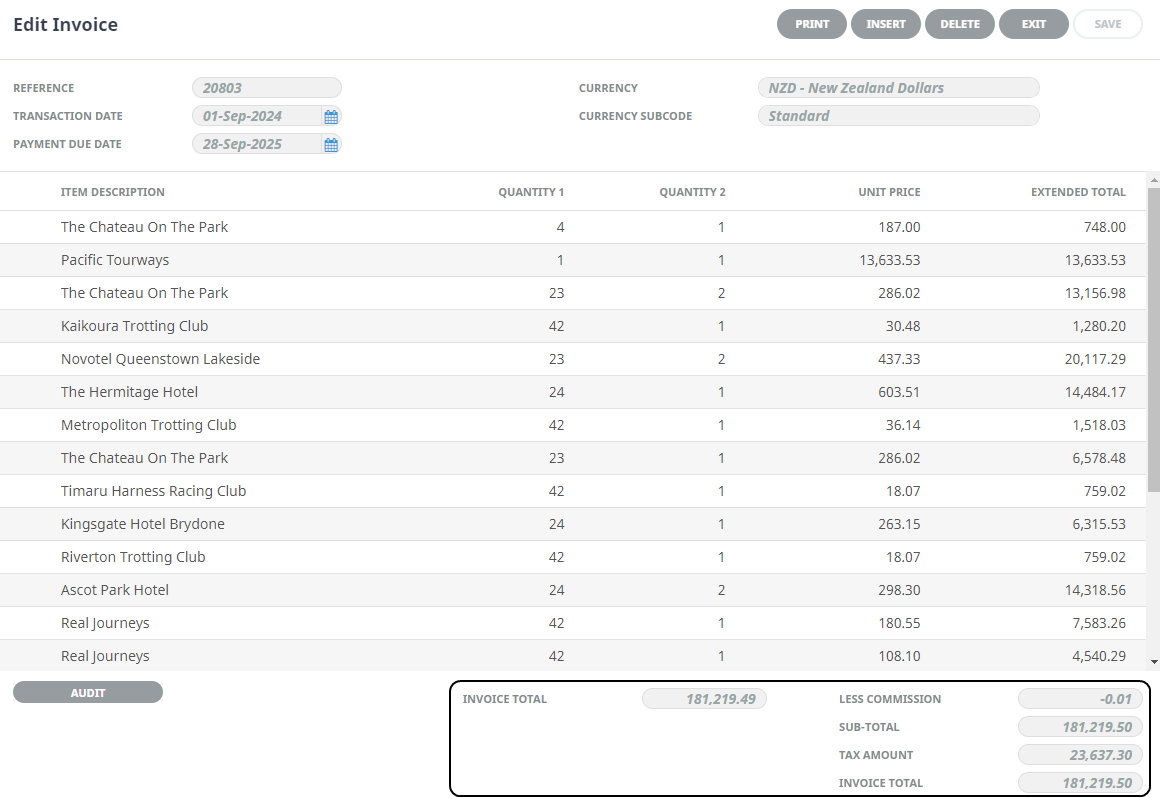Screen dimensions: 1160x798
Task: Select the Kaikoura Trotting Club line item
Action: [x=134, y=326]
